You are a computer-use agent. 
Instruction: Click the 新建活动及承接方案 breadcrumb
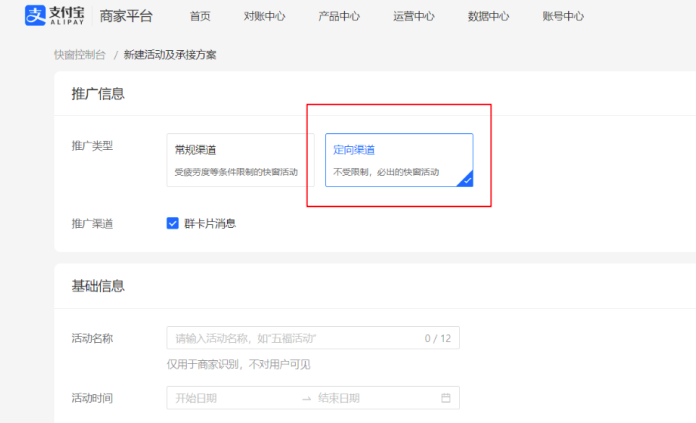(x=170, y=54)
